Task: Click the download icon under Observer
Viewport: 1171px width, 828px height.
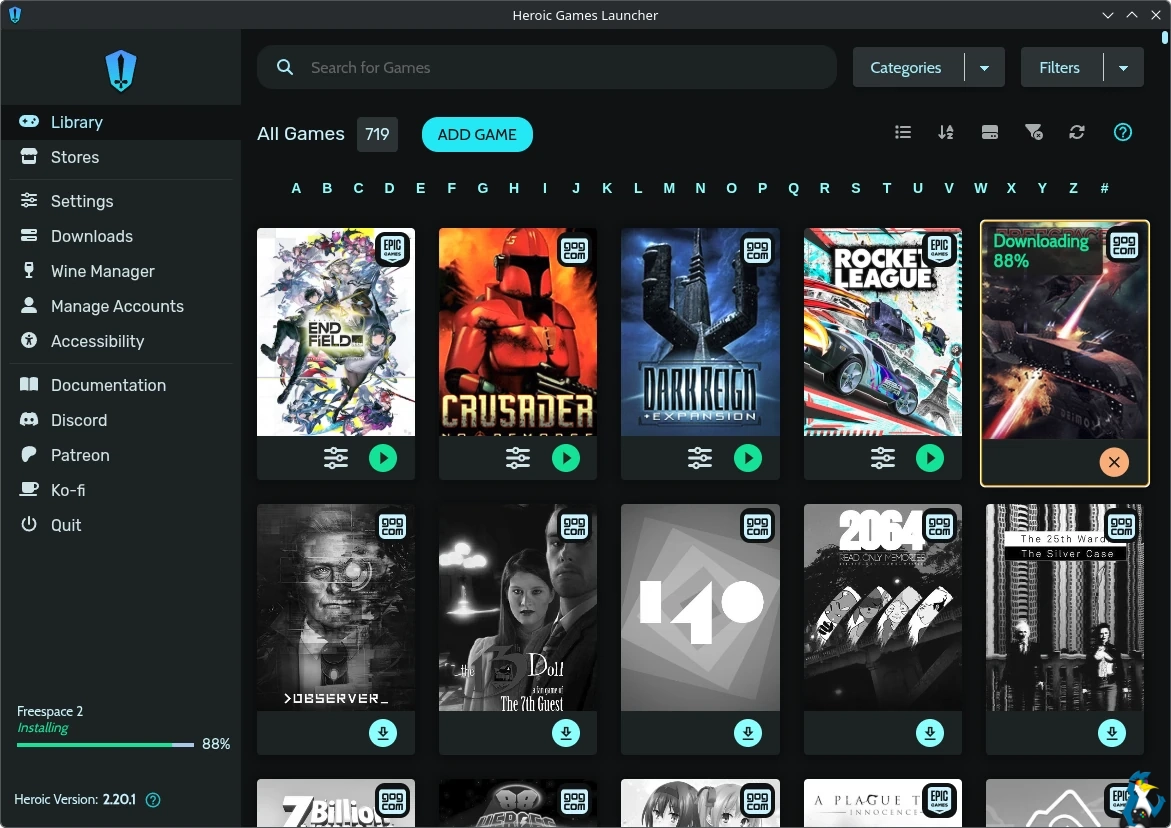Action: [x=383, y=733]
